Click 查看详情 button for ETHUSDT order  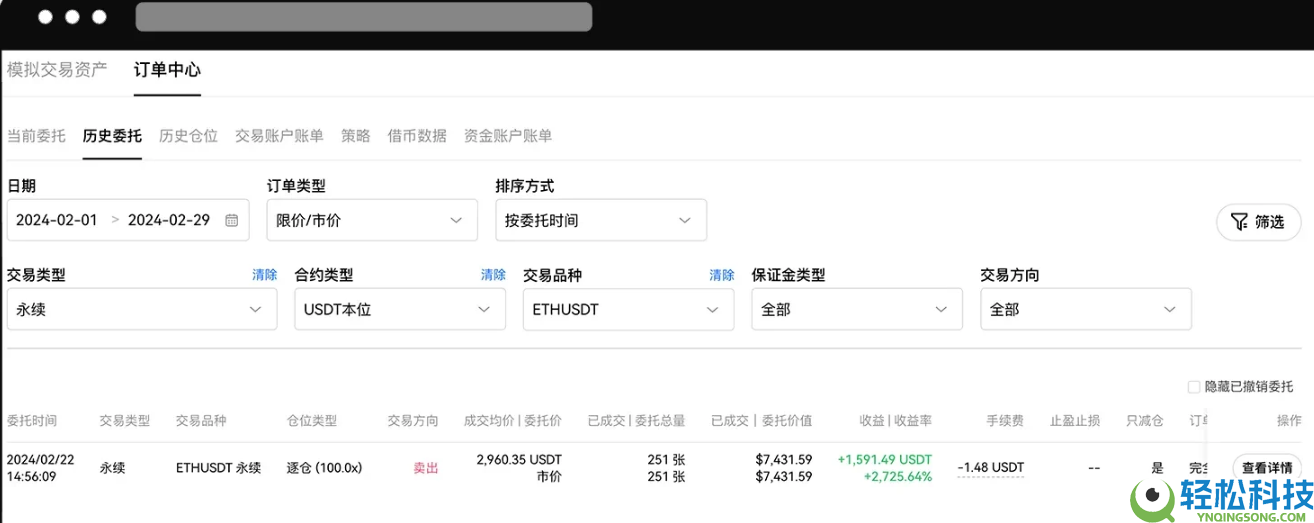1266,468
